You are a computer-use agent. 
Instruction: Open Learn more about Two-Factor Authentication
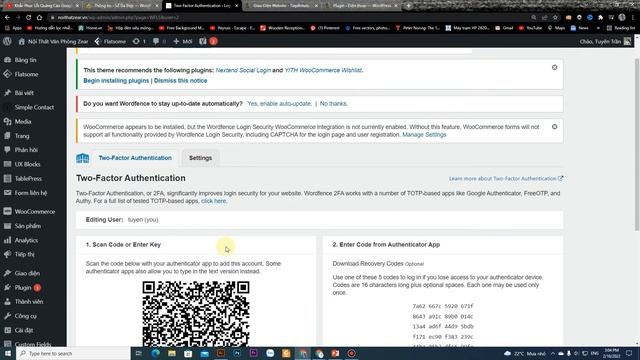click(x=506, y=179)
